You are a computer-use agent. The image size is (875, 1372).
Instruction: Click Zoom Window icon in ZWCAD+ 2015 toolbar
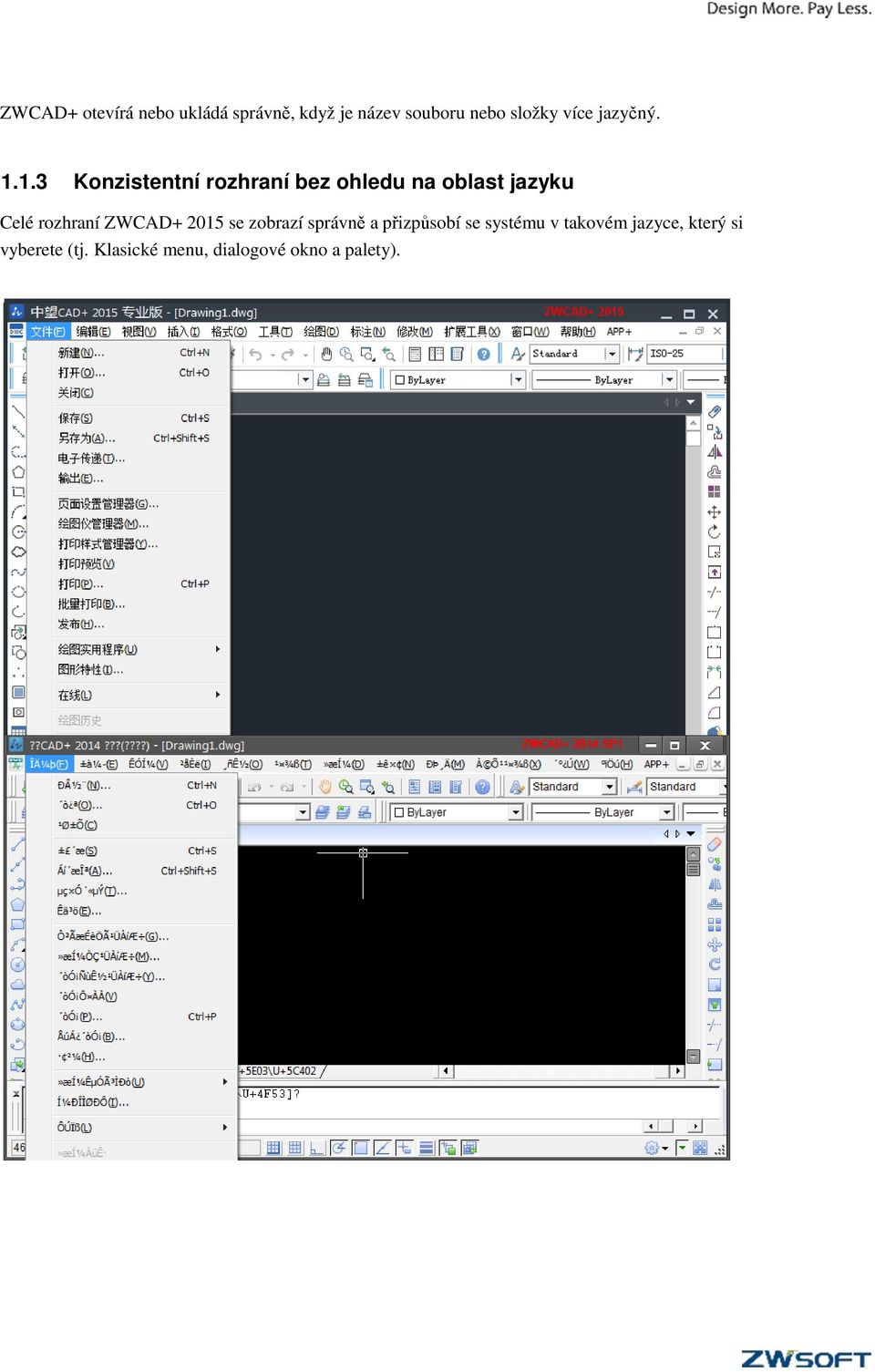pos(367,354)
